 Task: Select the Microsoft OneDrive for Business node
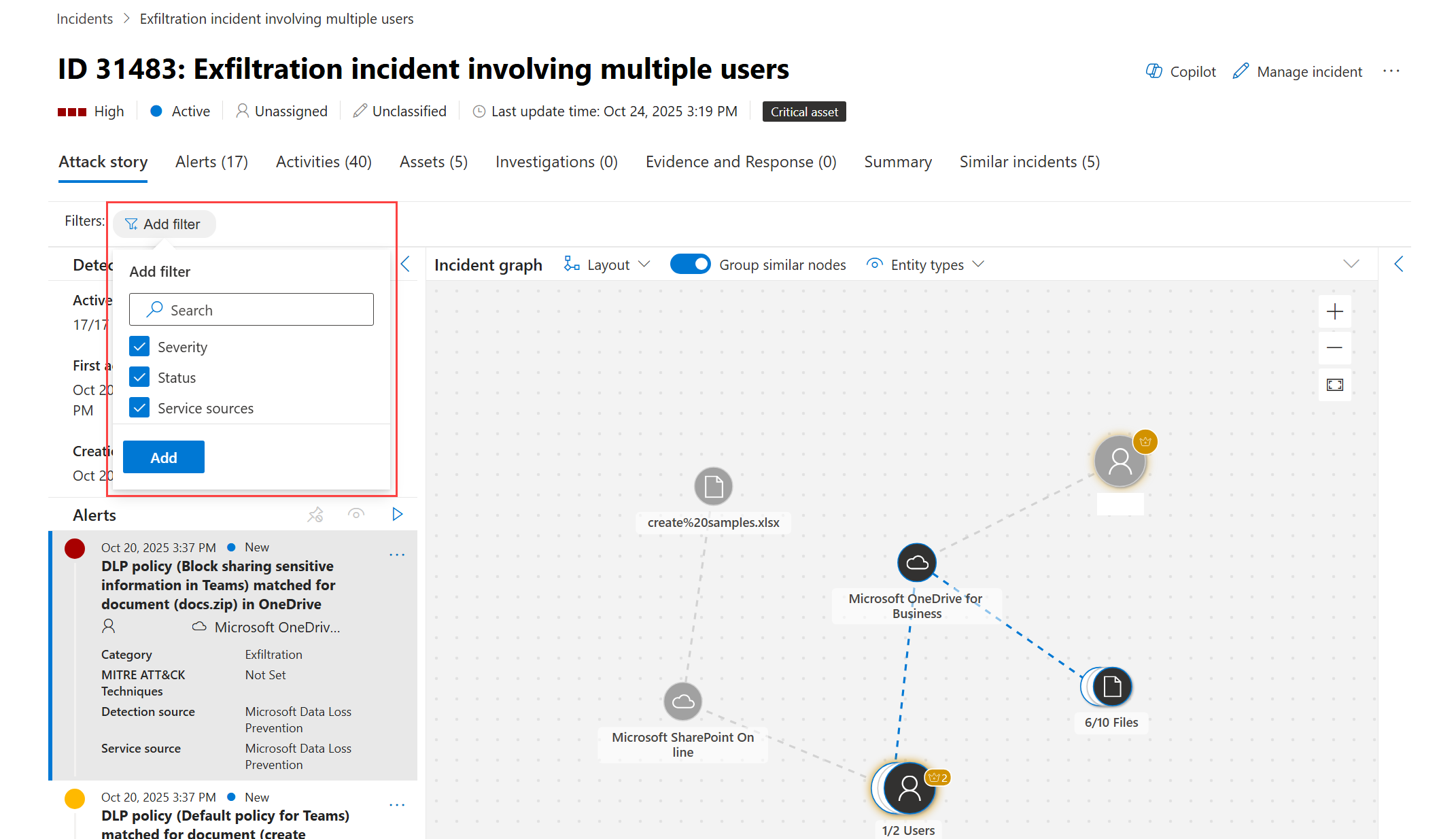(917, 563)
